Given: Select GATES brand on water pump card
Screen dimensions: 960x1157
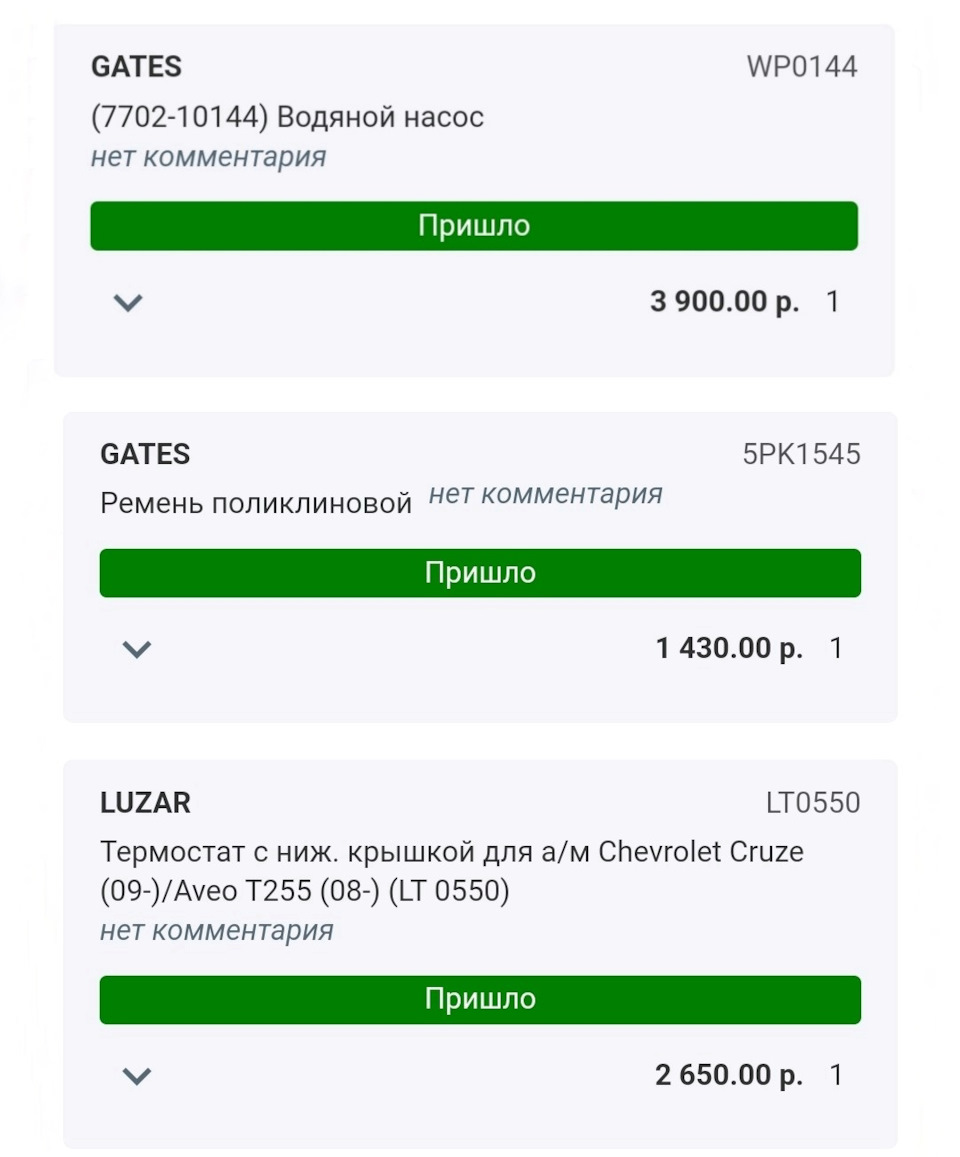Looking at the screenshot, I should point(136,67).
